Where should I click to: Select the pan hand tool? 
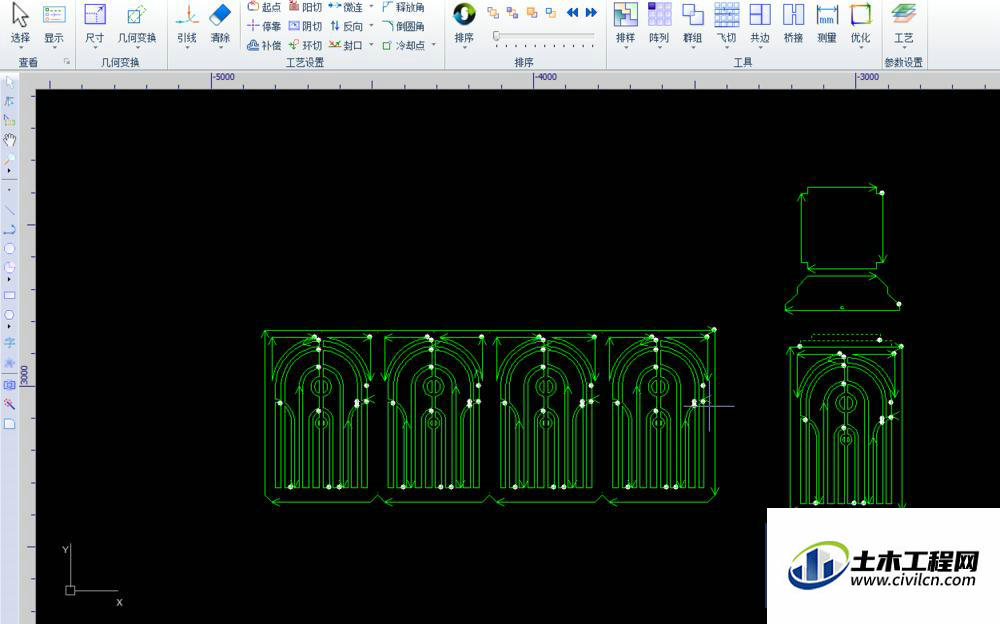click(9, 140)
